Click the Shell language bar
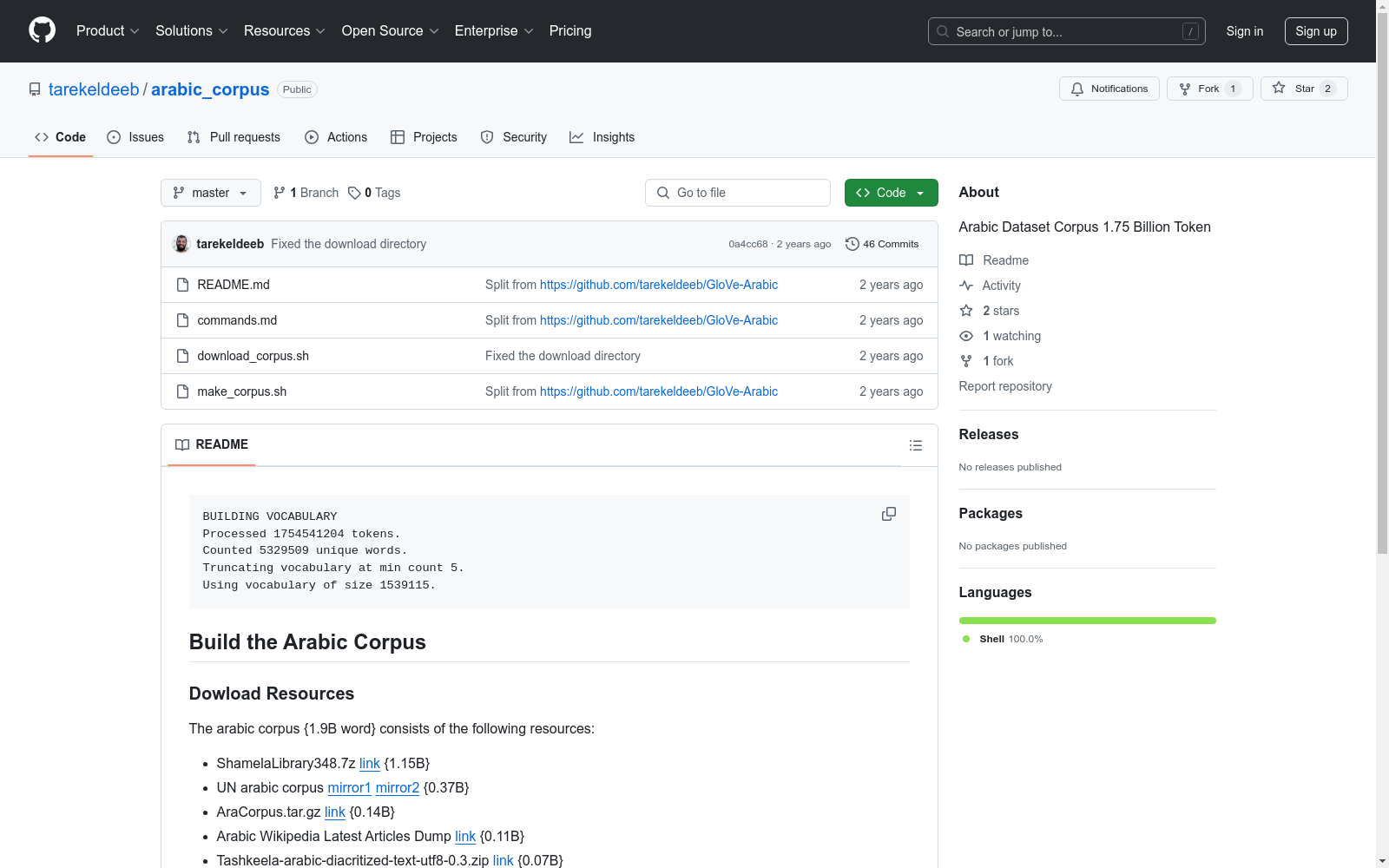The width and height of the screenshot is (1389, 868). pos(1088,621)
